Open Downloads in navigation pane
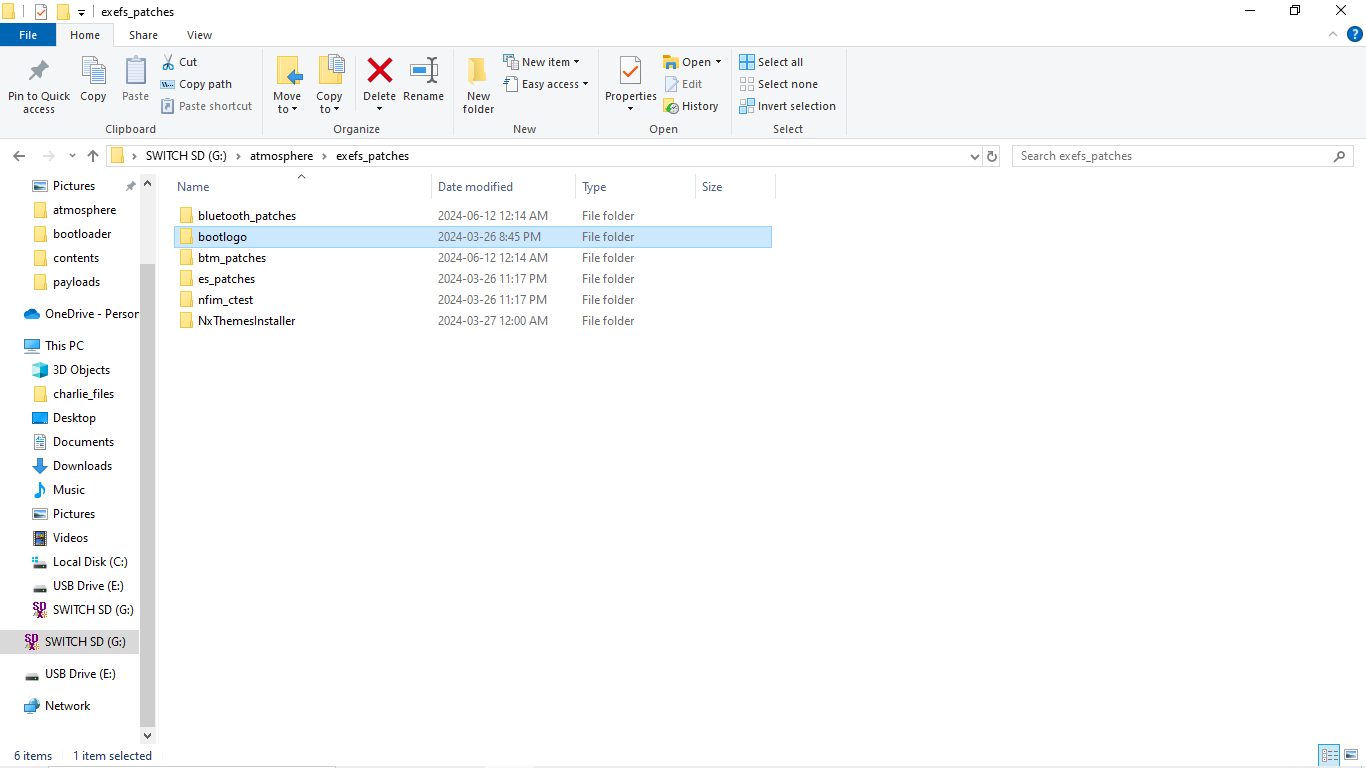This screenshot has height=768, width=1366. coord(82,466)
